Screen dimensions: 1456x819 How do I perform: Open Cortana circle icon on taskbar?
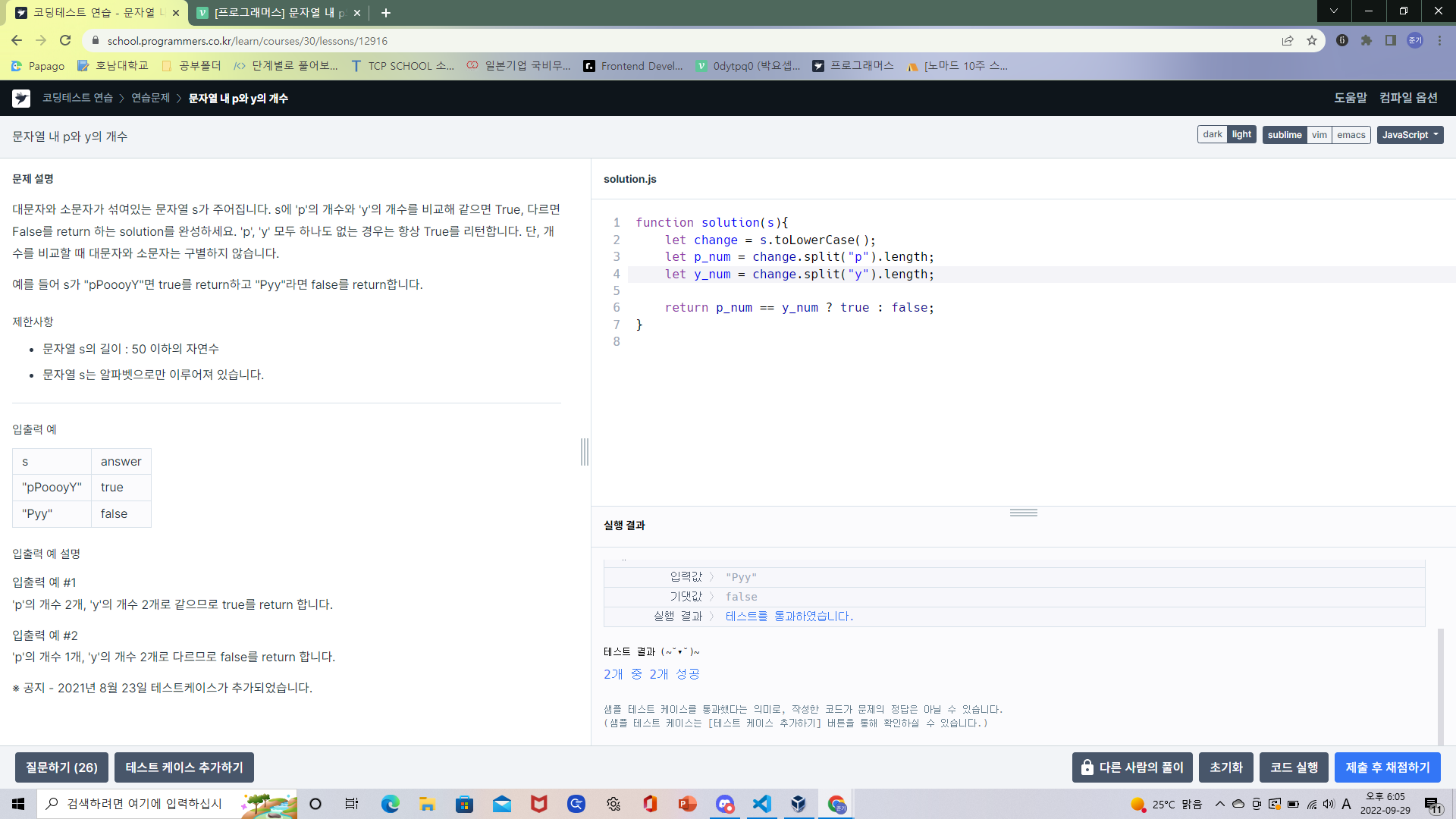pyautogui.click(x=315, y=804)
